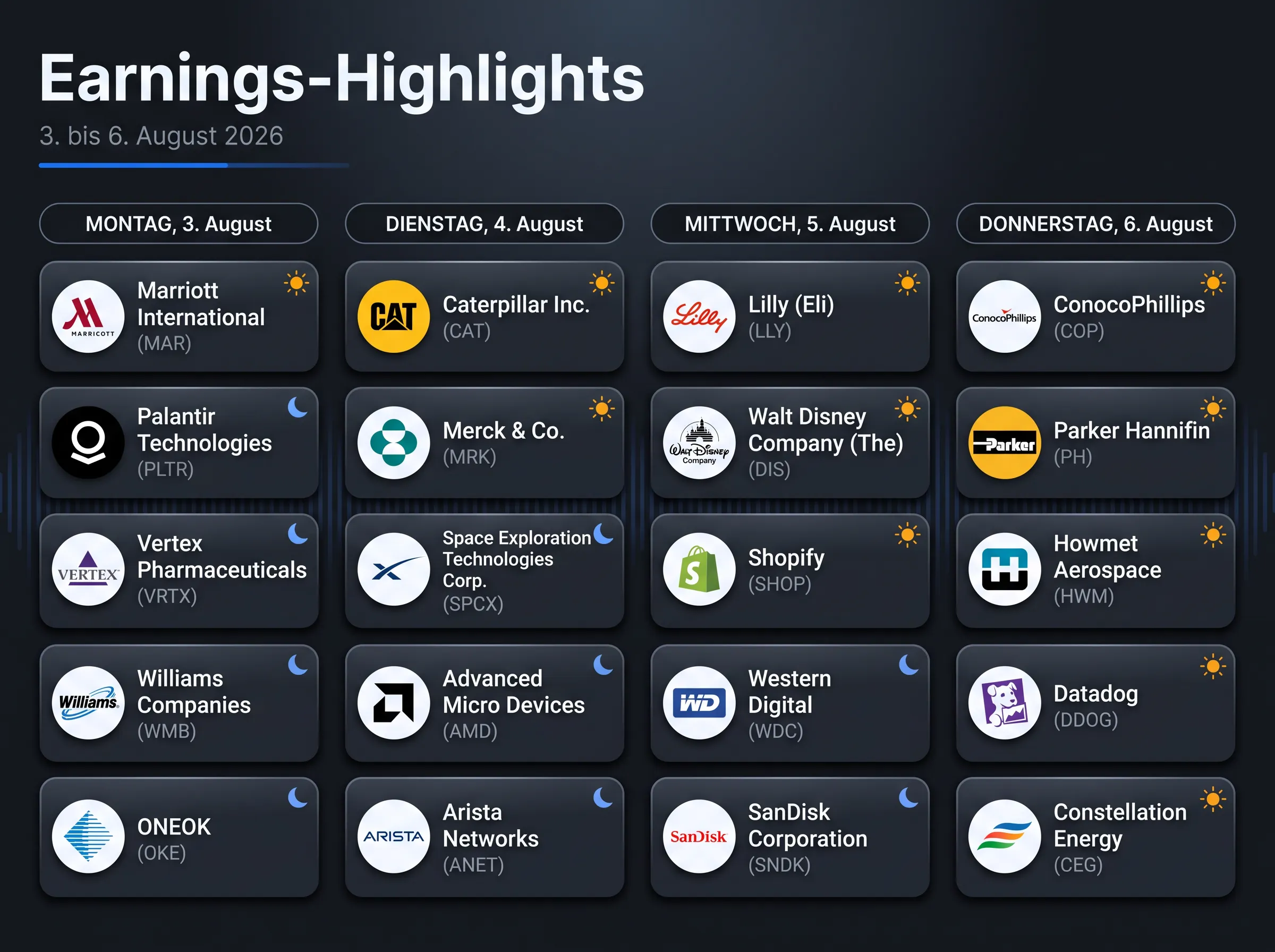Screen dimensions: 1275x952
Task: Click the 'SanDisk Corporation' company name
Action: 807,825
